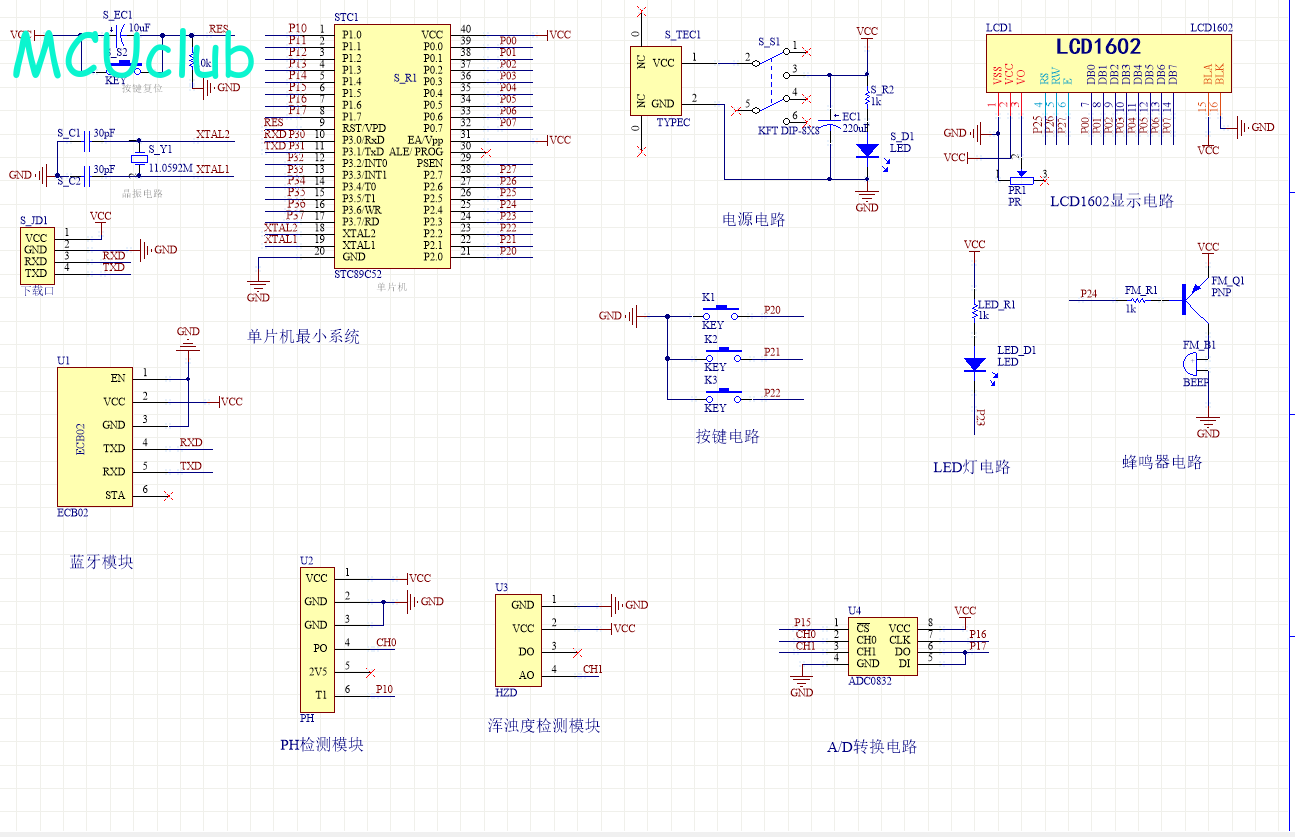This screenshot has width=1295, height=837.
Task: Click the 单片机最小系统 text label
Action: (x=303, y=337)
